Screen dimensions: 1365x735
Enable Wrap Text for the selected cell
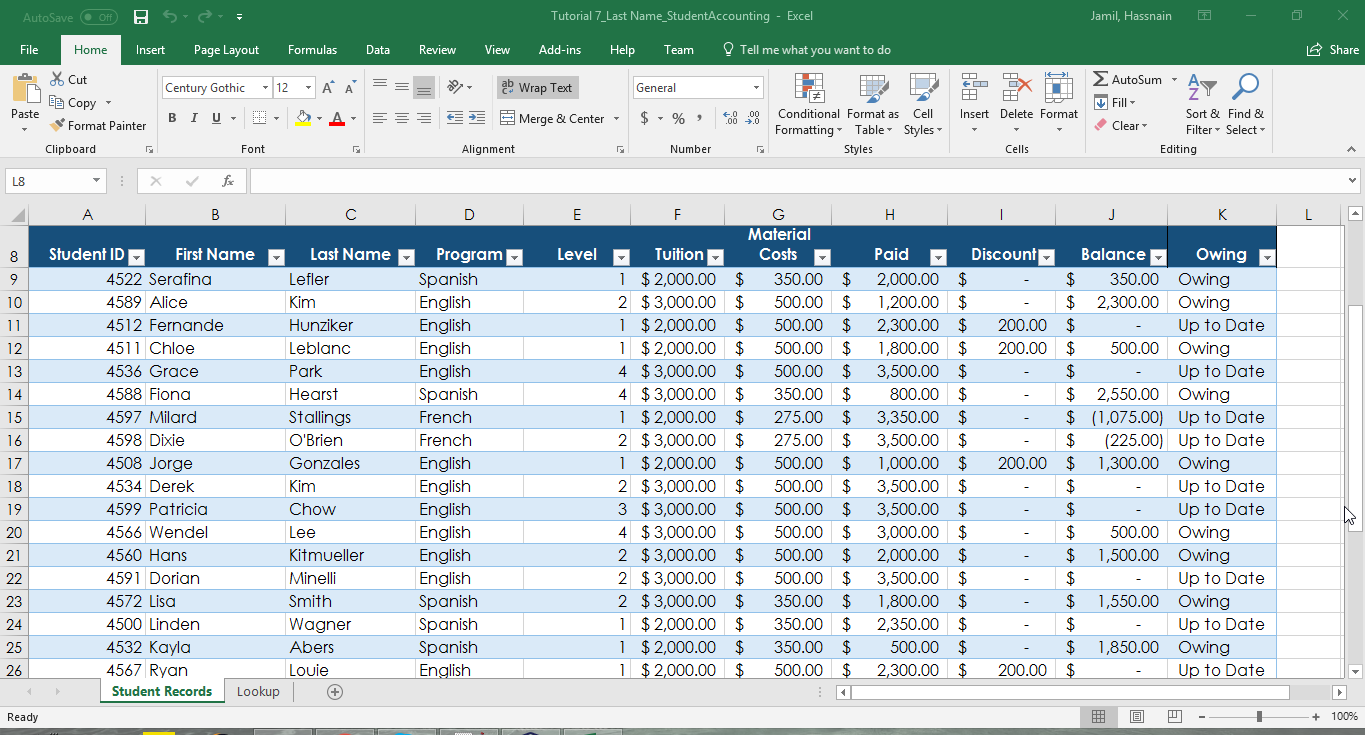coord(537,87)
